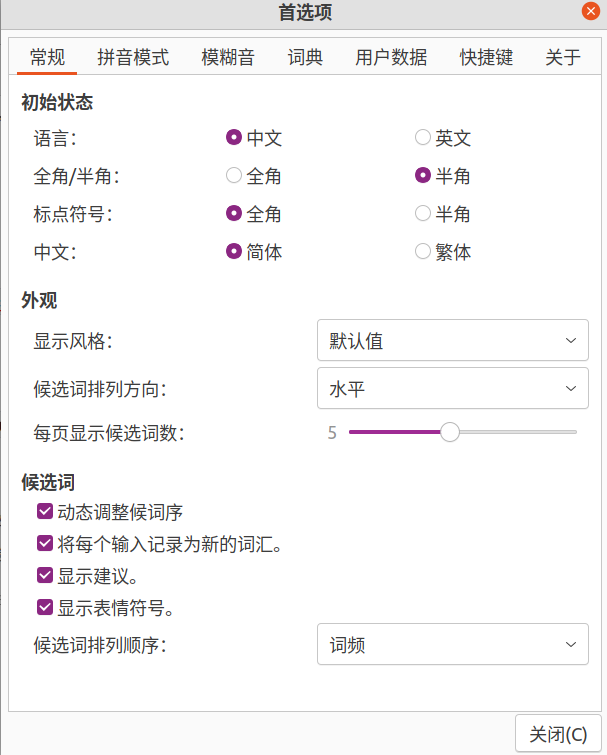
Task: Click the 每页显示候选词数 slider handle
Action: click(x=450, y=432)
